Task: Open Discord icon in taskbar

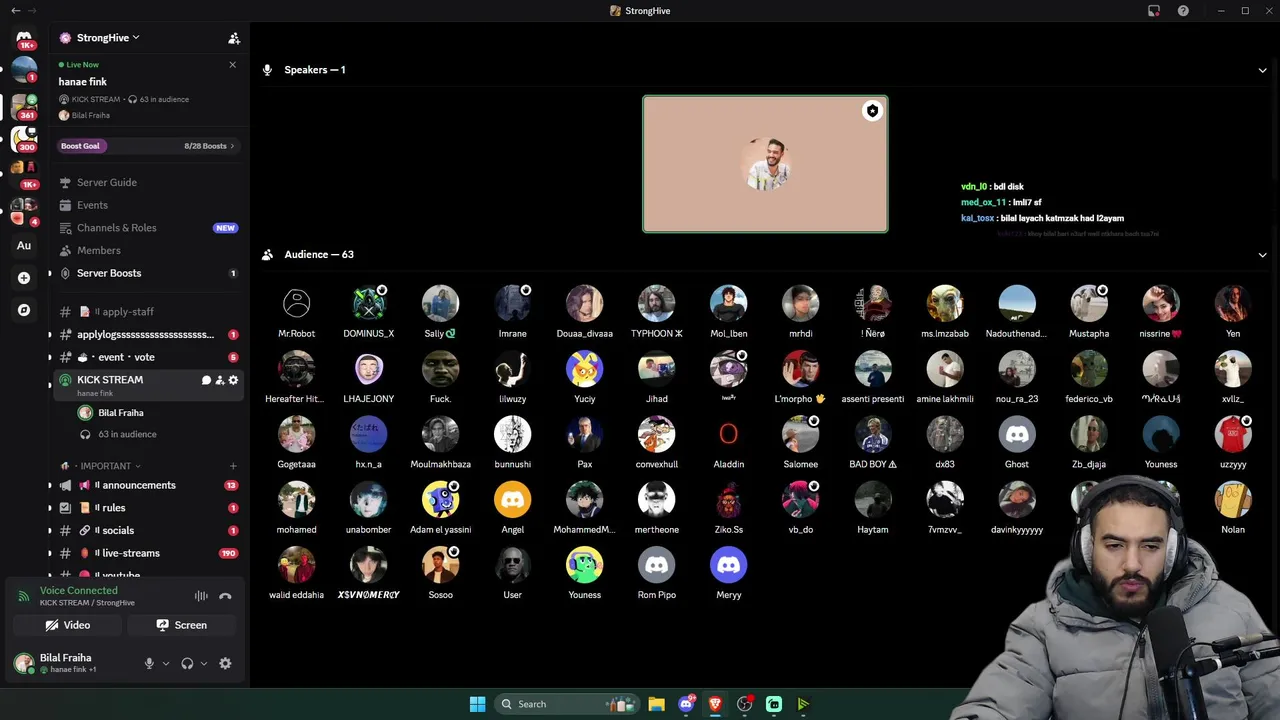Action: (686, 704)
